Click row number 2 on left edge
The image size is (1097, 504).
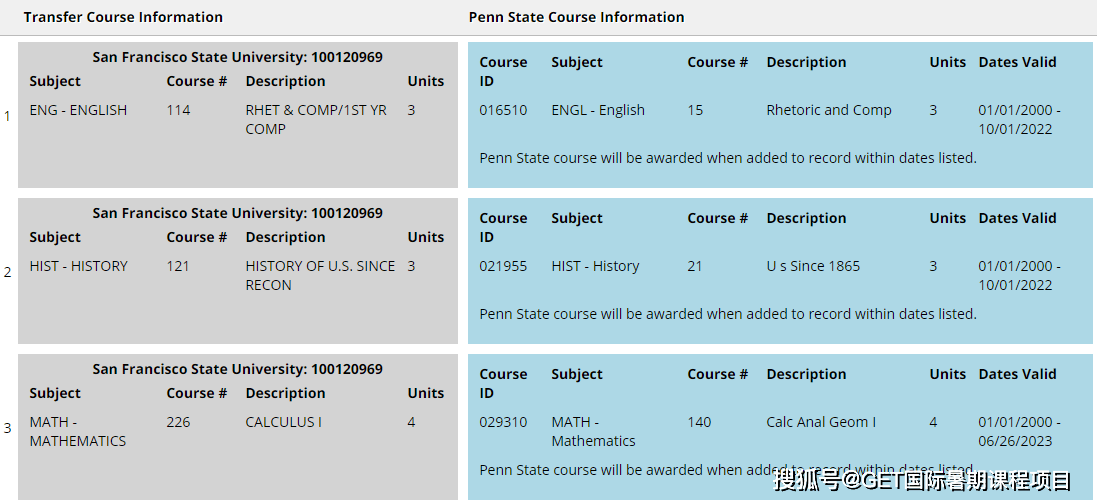(x=8, y=272)
